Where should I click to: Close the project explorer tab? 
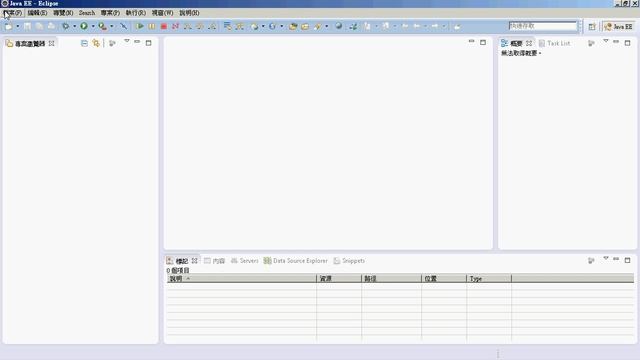point(51,43)
